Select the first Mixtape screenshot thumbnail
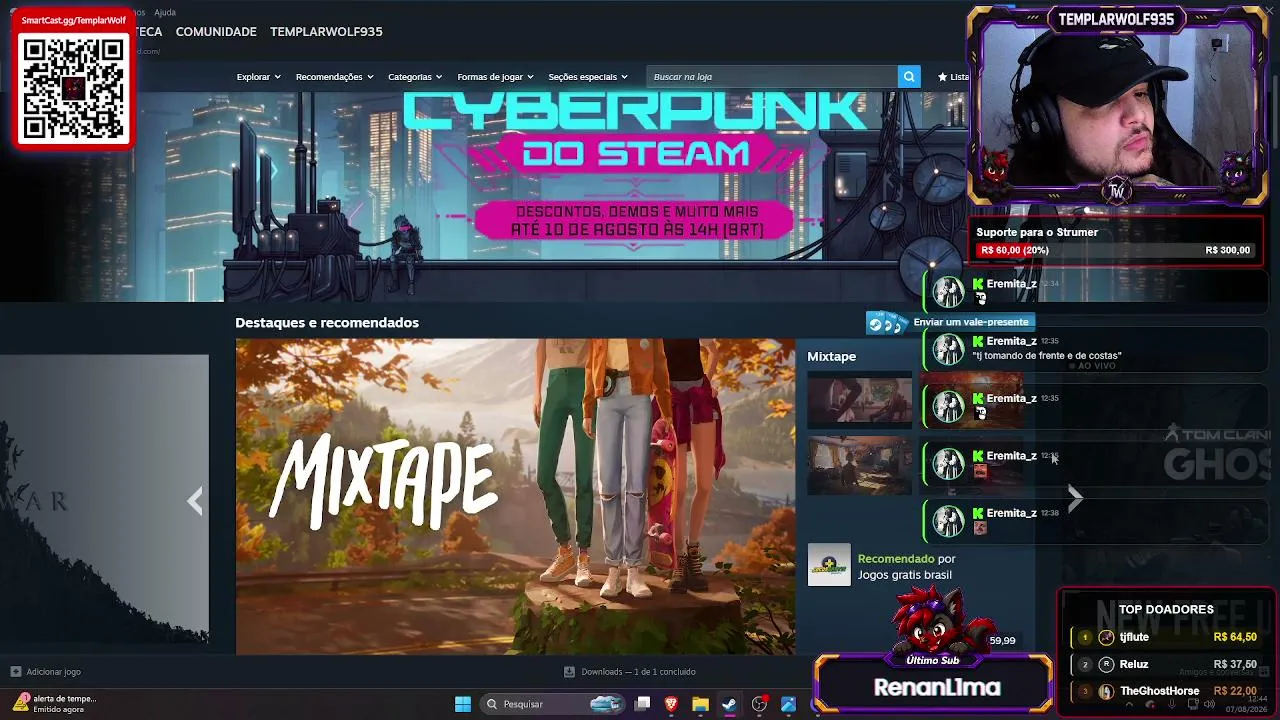The height and width of the screenshot is (720, 1280). pyautogui.click(x=860, y=400)
